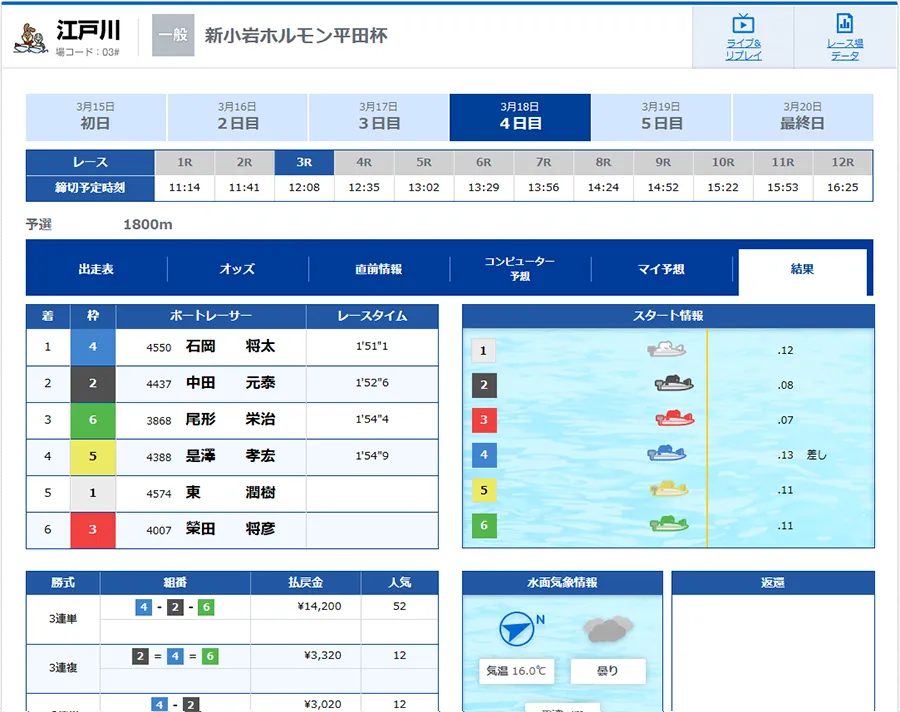Click yellow lane 5 color box

click(93, 457)
